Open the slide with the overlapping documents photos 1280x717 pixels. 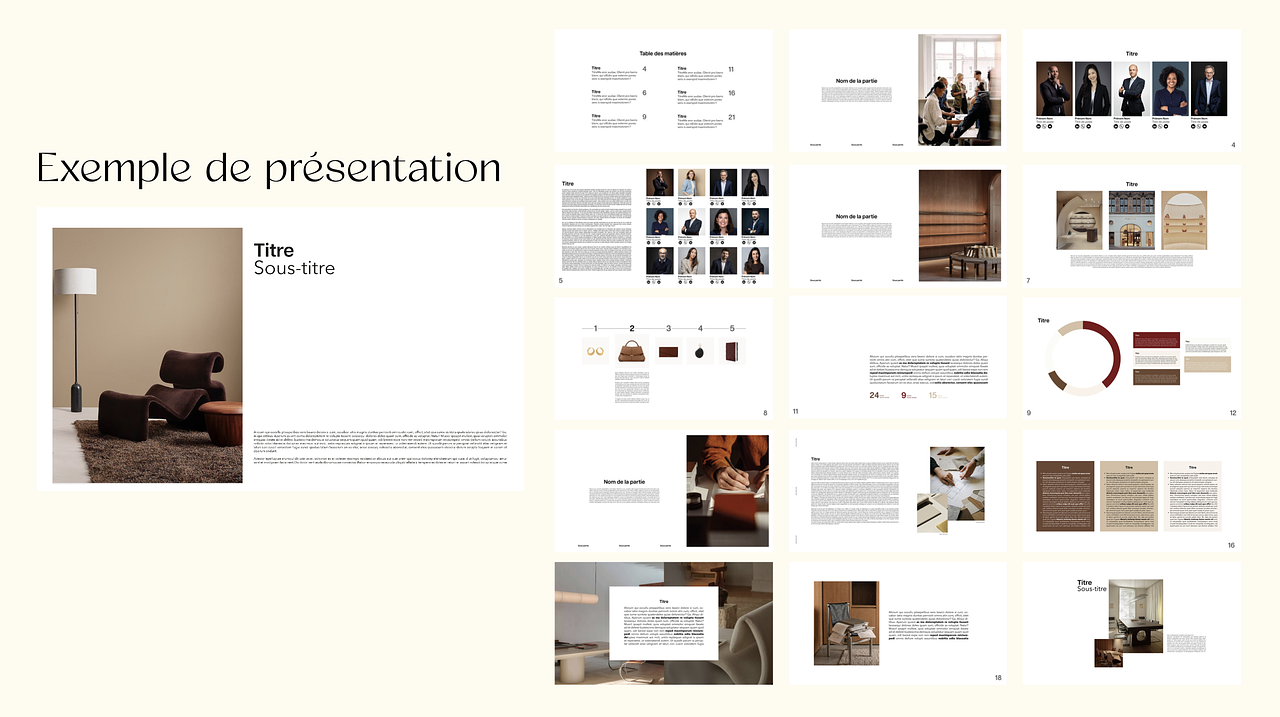point(897,491)
